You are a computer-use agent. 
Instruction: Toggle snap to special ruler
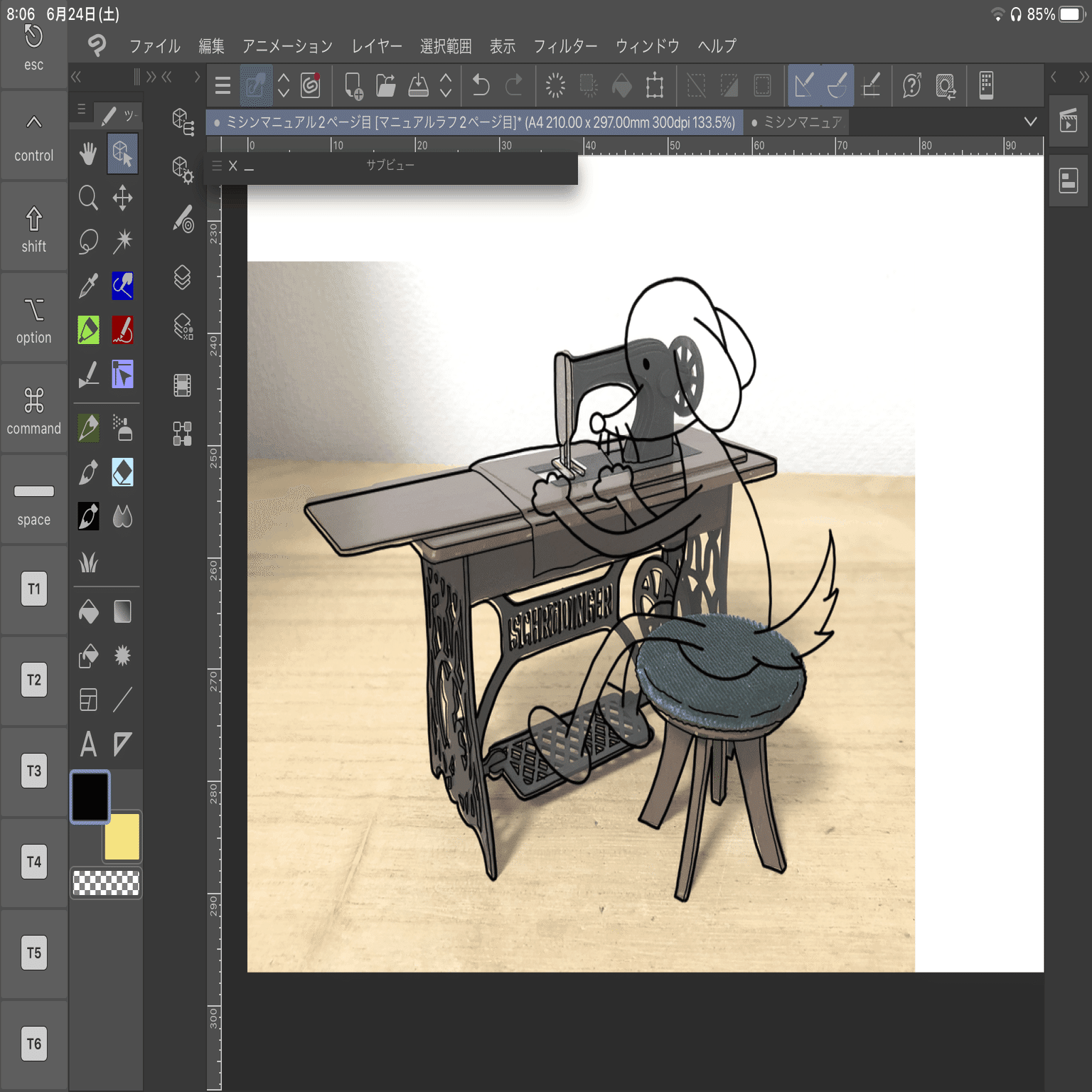(839, 85)
